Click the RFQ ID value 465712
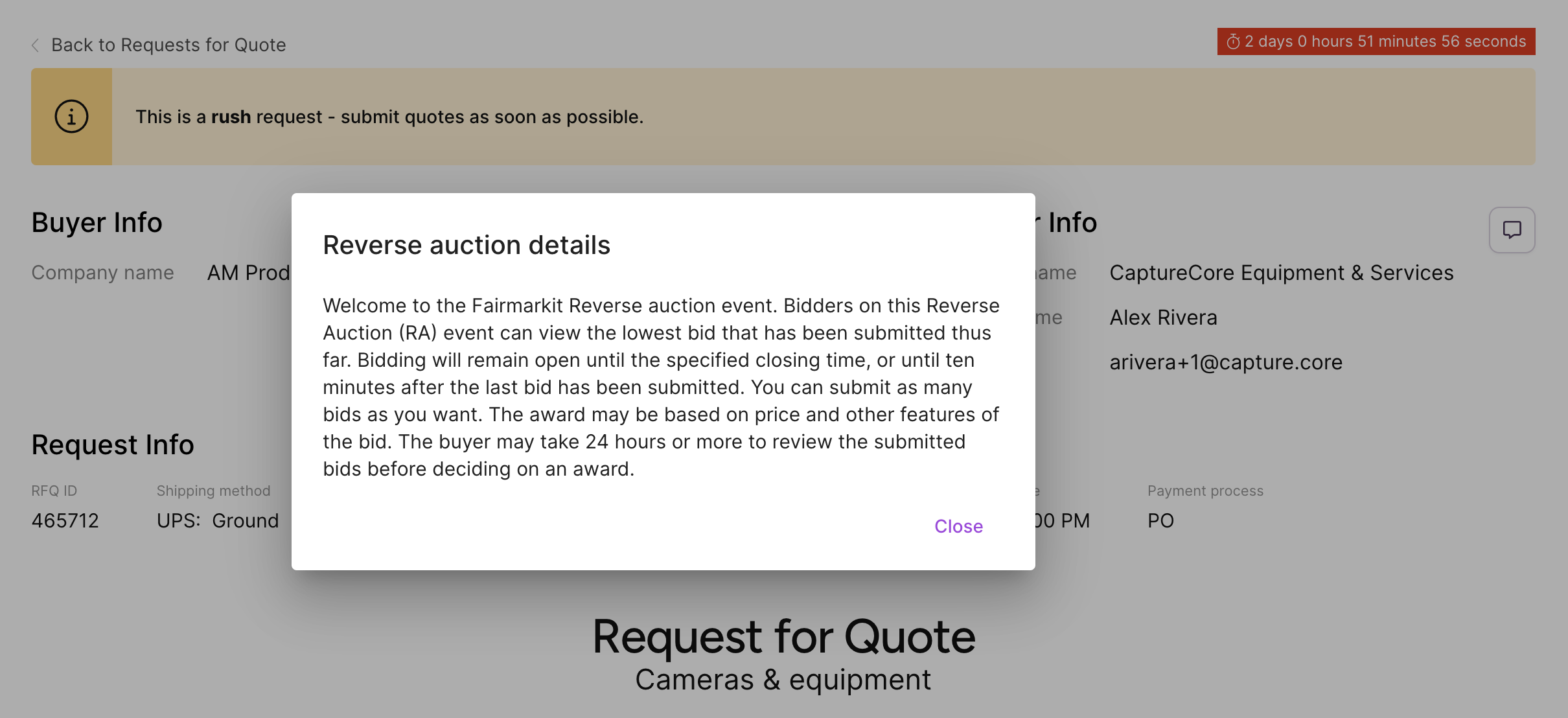The image size is (1568, 718). (x=65, y=520)
